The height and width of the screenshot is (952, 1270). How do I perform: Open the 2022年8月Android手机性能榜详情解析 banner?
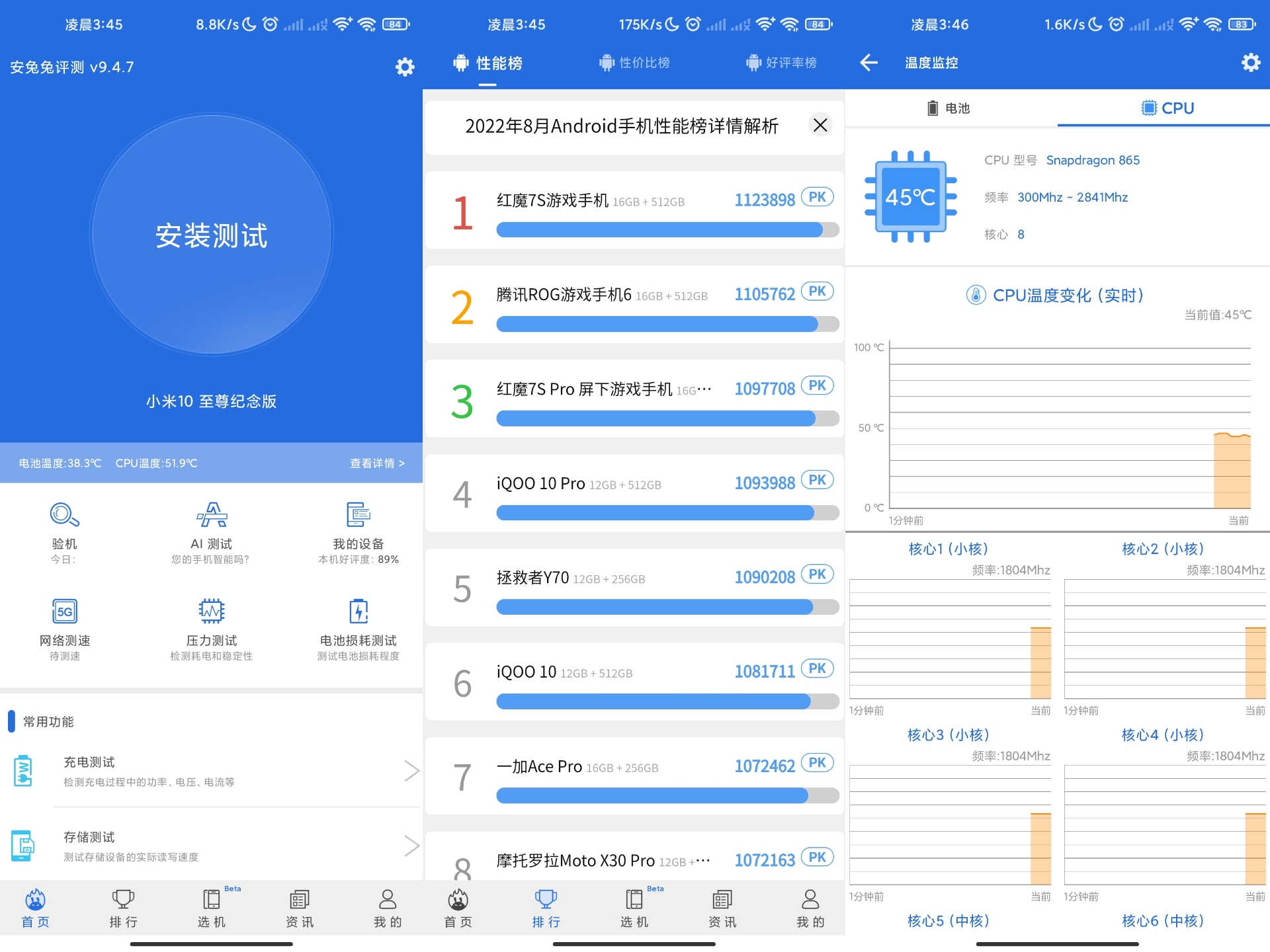621,126
